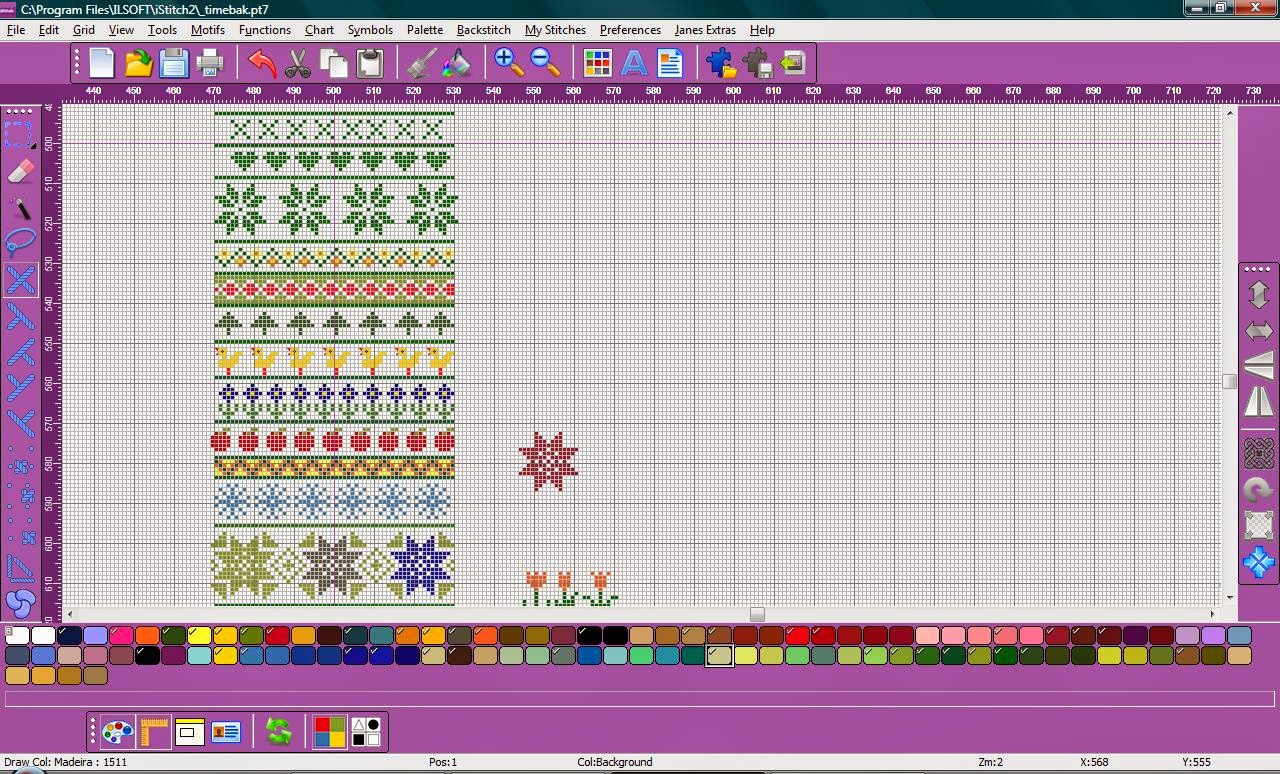Toggle the Ruler icon in bottom toolbar
1280x774 pixels.
155,731
